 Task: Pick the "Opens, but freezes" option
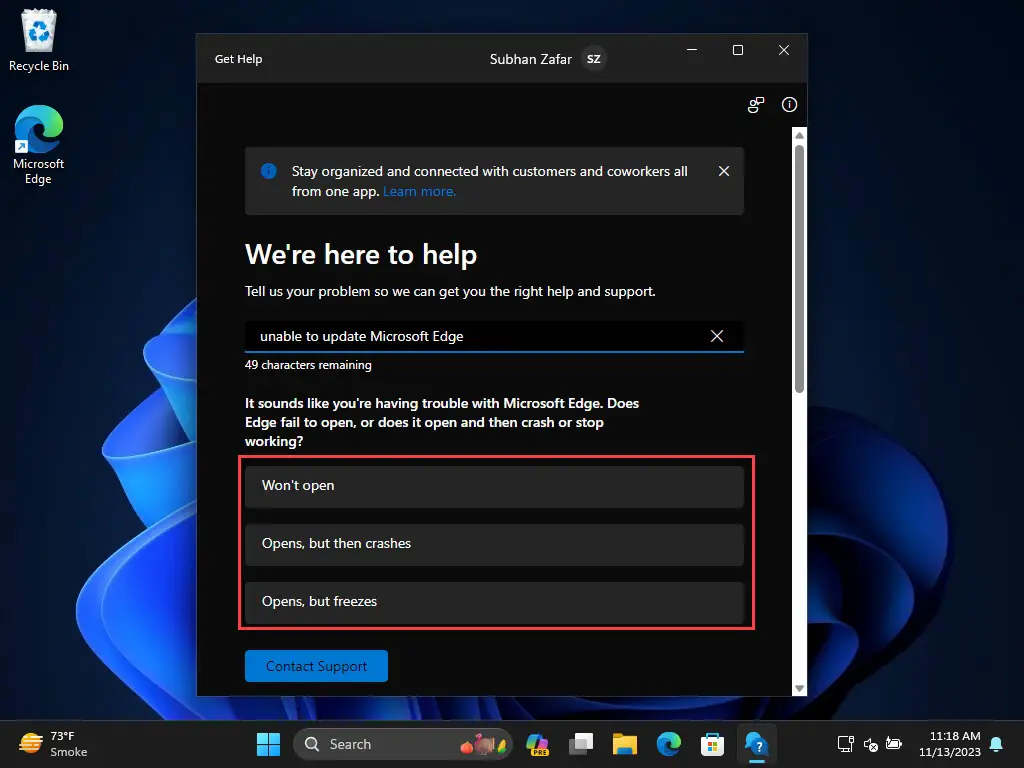[x=494, y=602]
